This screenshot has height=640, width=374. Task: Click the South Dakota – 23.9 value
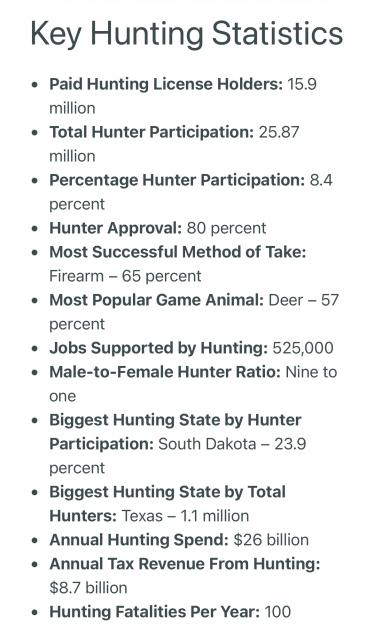[x=232, y=444]
